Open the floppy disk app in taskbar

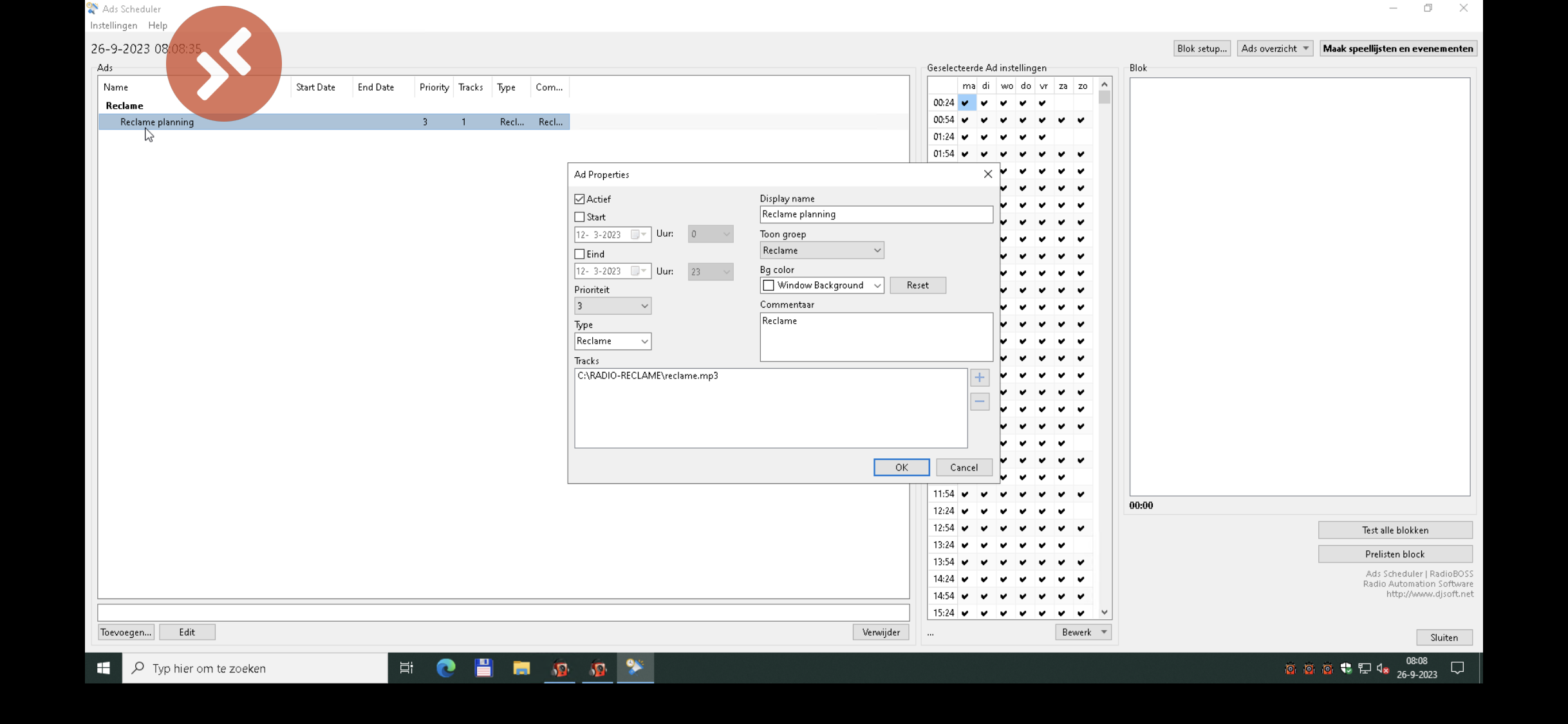(483, 668)
